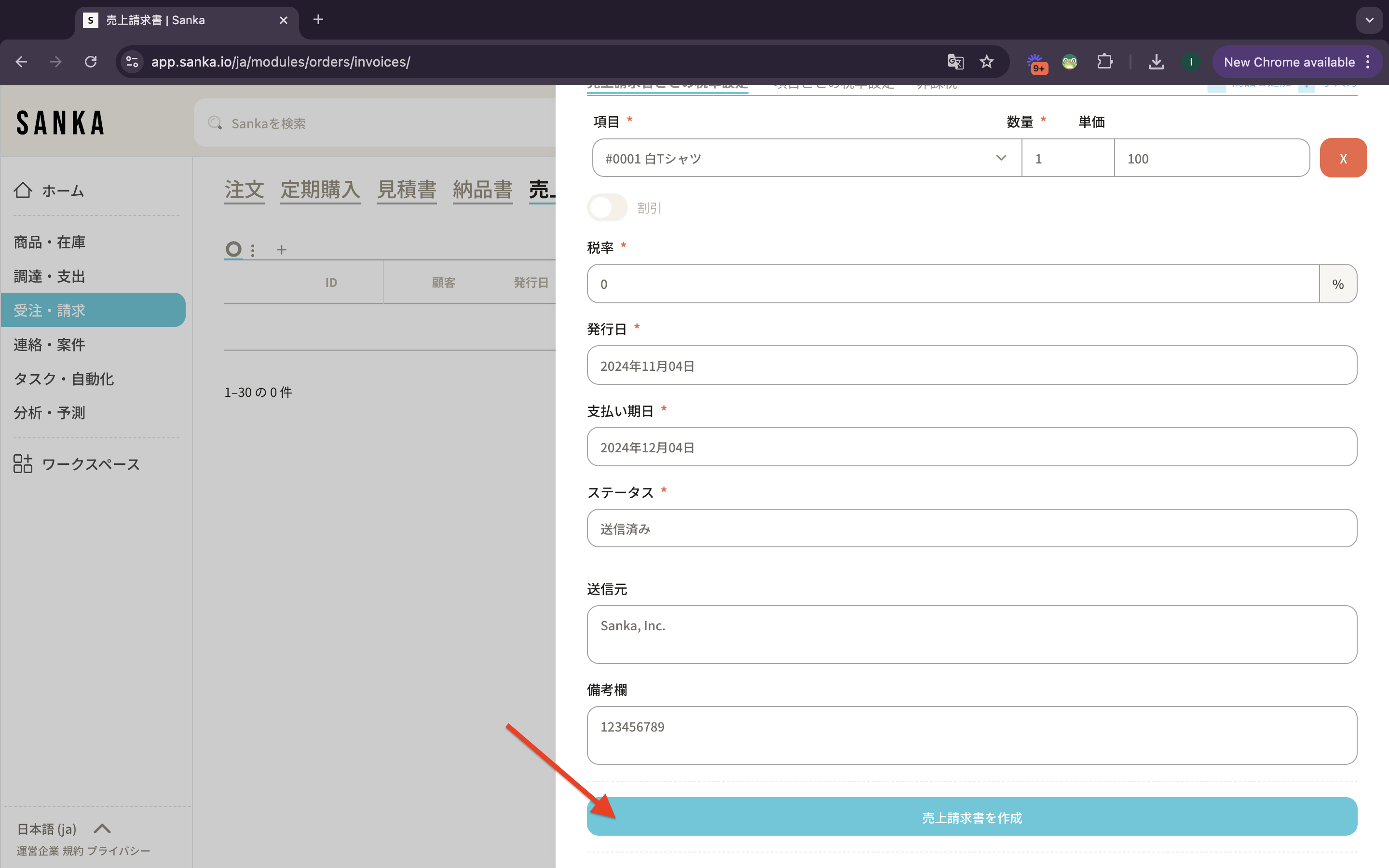Image resolution: width=1389 pixels, height=868 pixels.
Task: Open the Workspace grid icon
Action: 23,463
